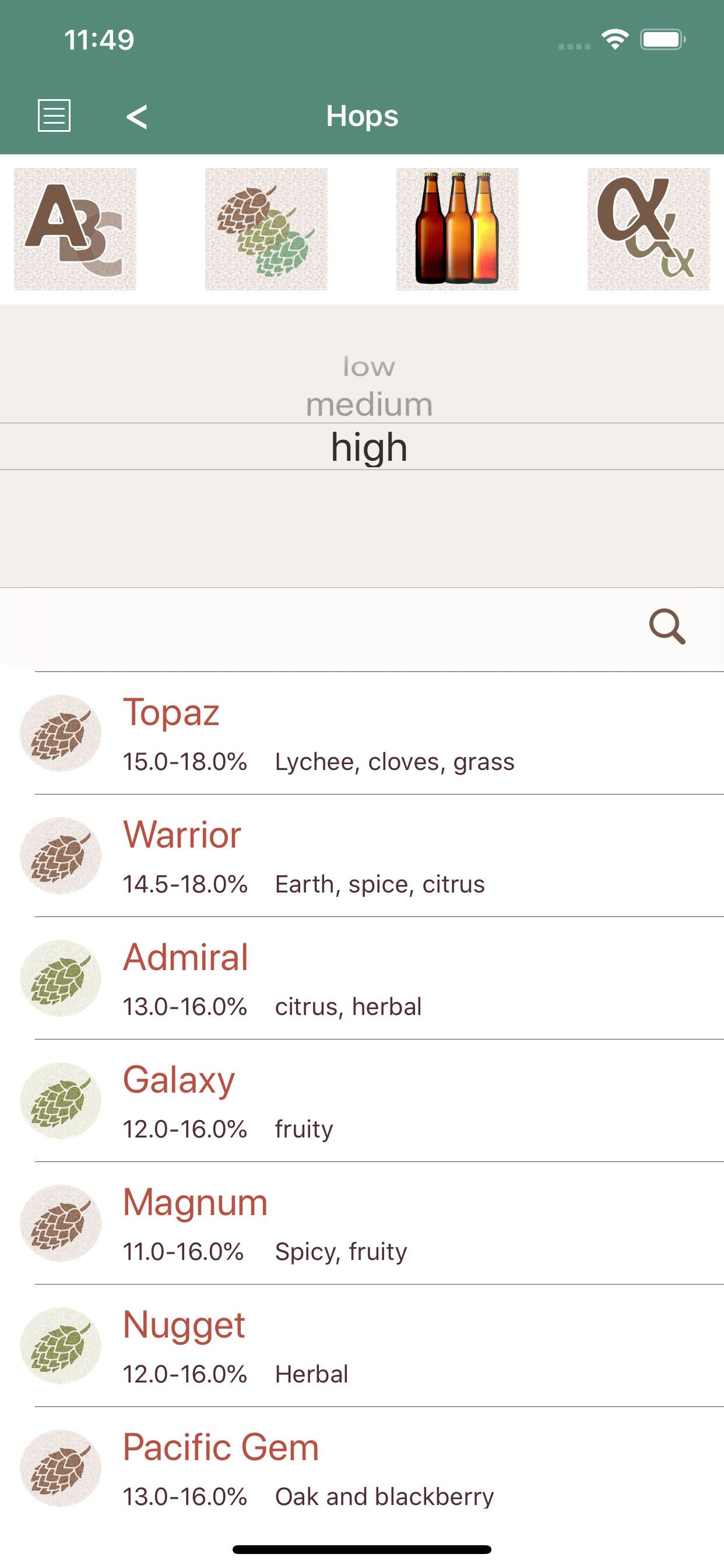The height and width of the screenshot is (1568, 724).
Task: Select the Magnum list item
Action: tap(362, 1223)
